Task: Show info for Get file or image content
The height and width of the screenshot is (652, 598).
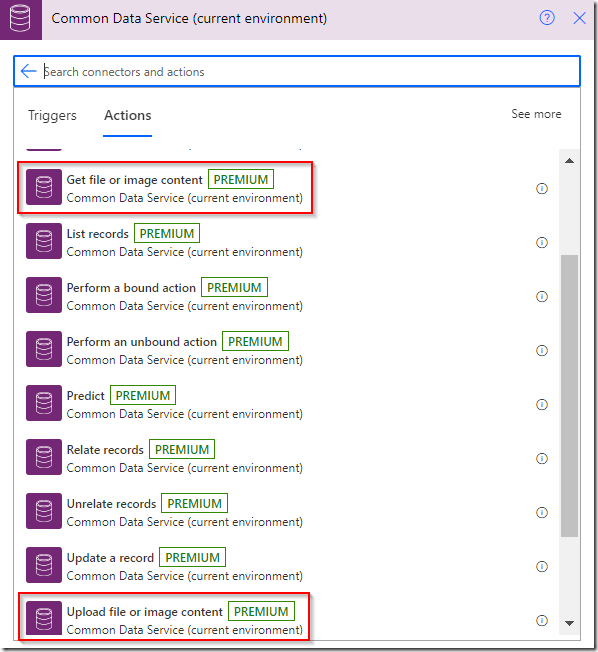Action: tap(542, 188)
